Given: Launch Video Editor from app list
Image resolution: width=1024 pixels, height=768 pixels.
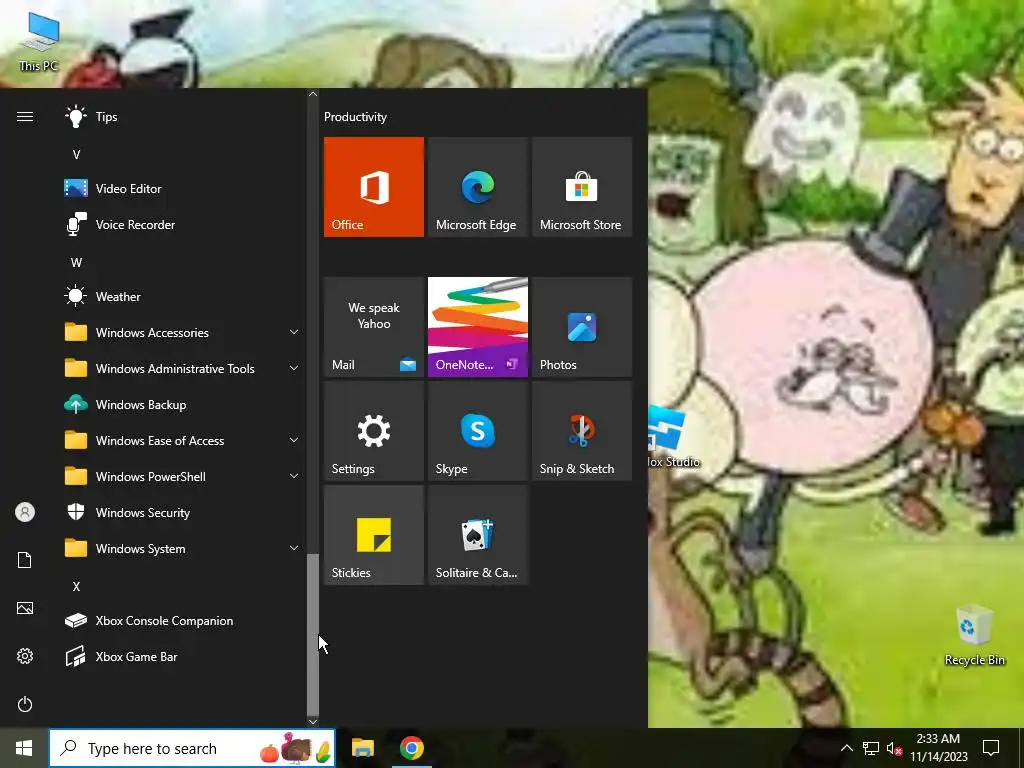Looking at the screenshot, I should click(183, 189).
